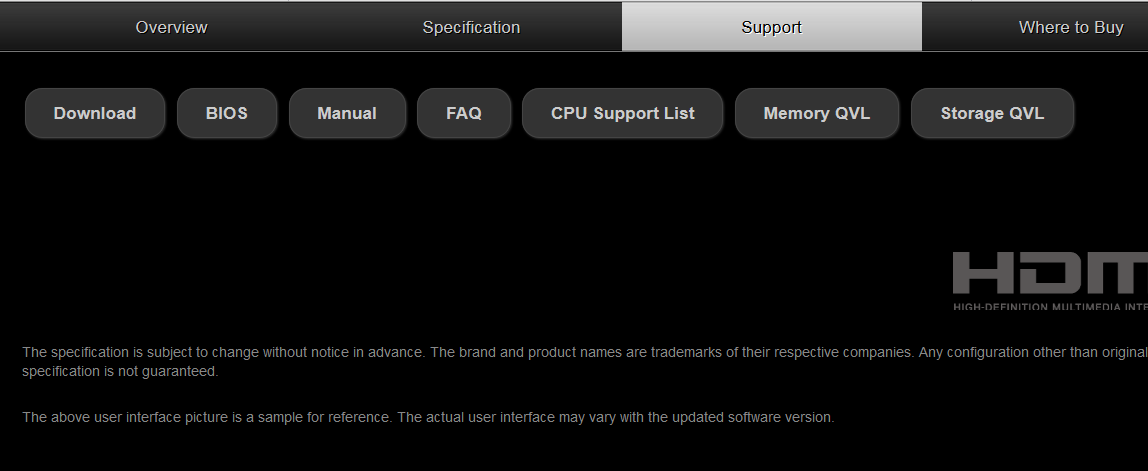Switch to the Specification tab
Screen dimensions: 1148x471
471,27
